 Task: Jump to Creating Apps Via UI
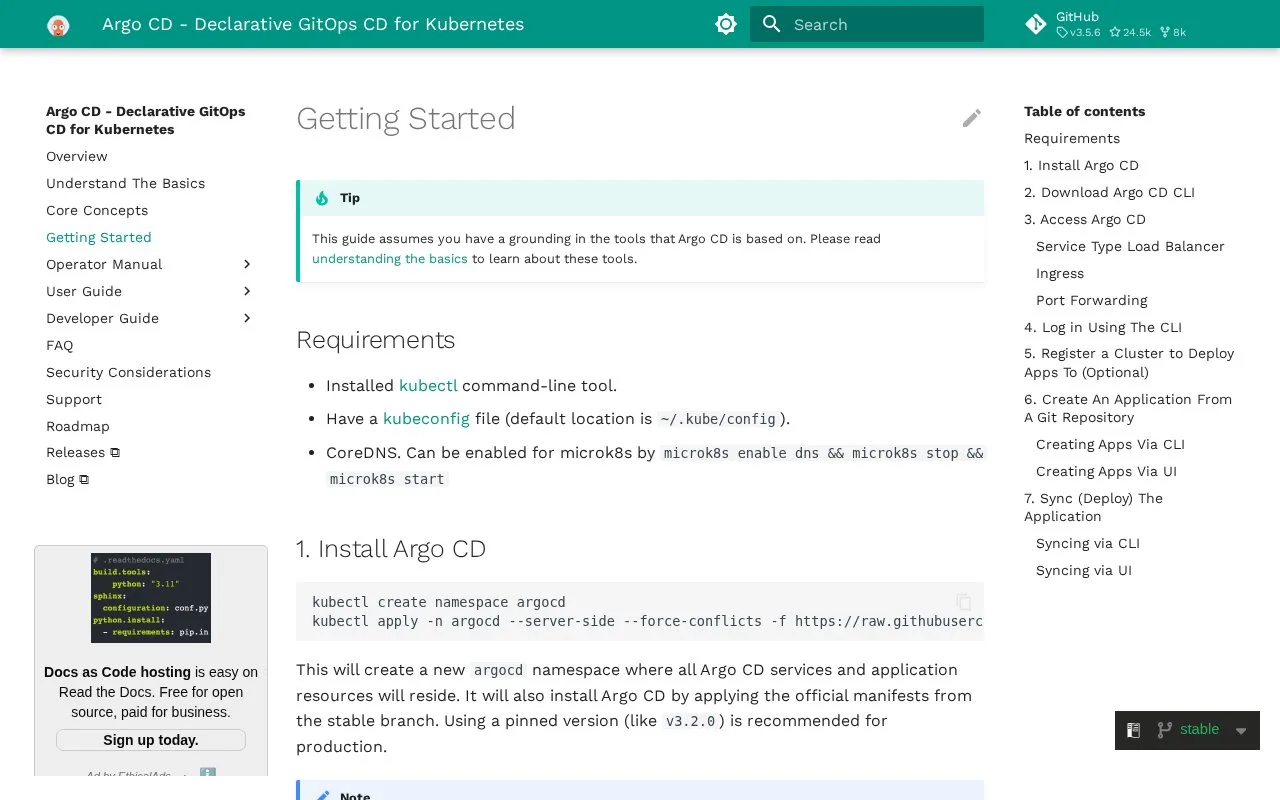(x=1106, y=471)
